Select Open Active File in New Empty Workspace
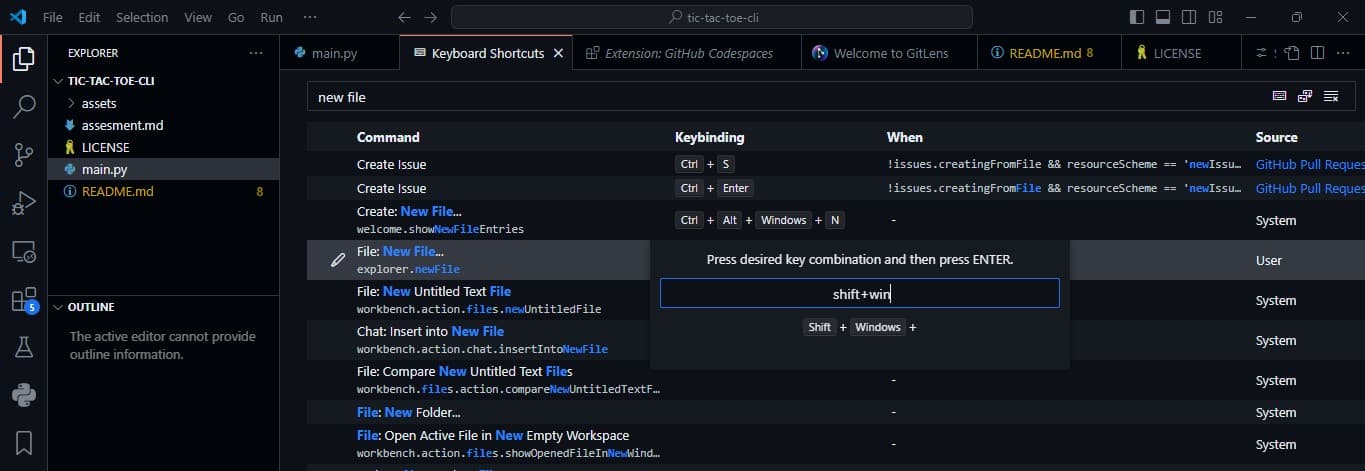Image resolution: width=1365 pixels, height=471 pixels. [836, 444]
